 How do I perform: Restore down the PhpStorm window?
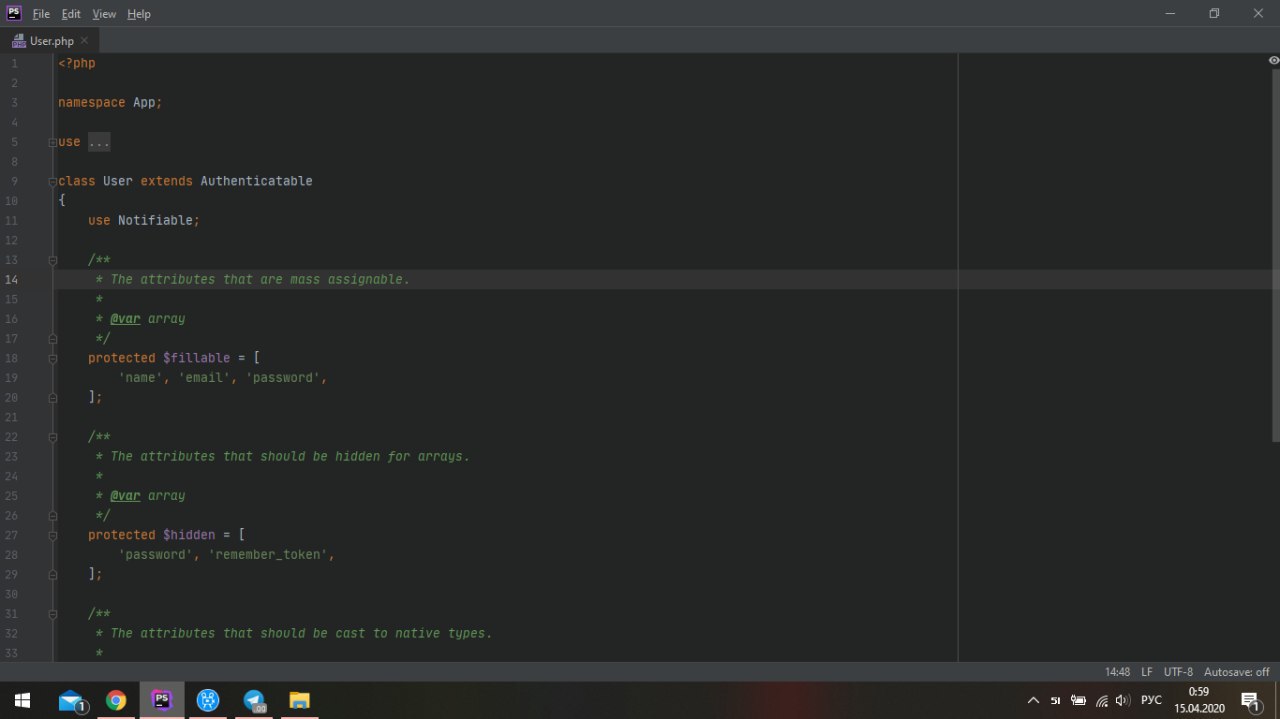click(x=1214, y=13)
